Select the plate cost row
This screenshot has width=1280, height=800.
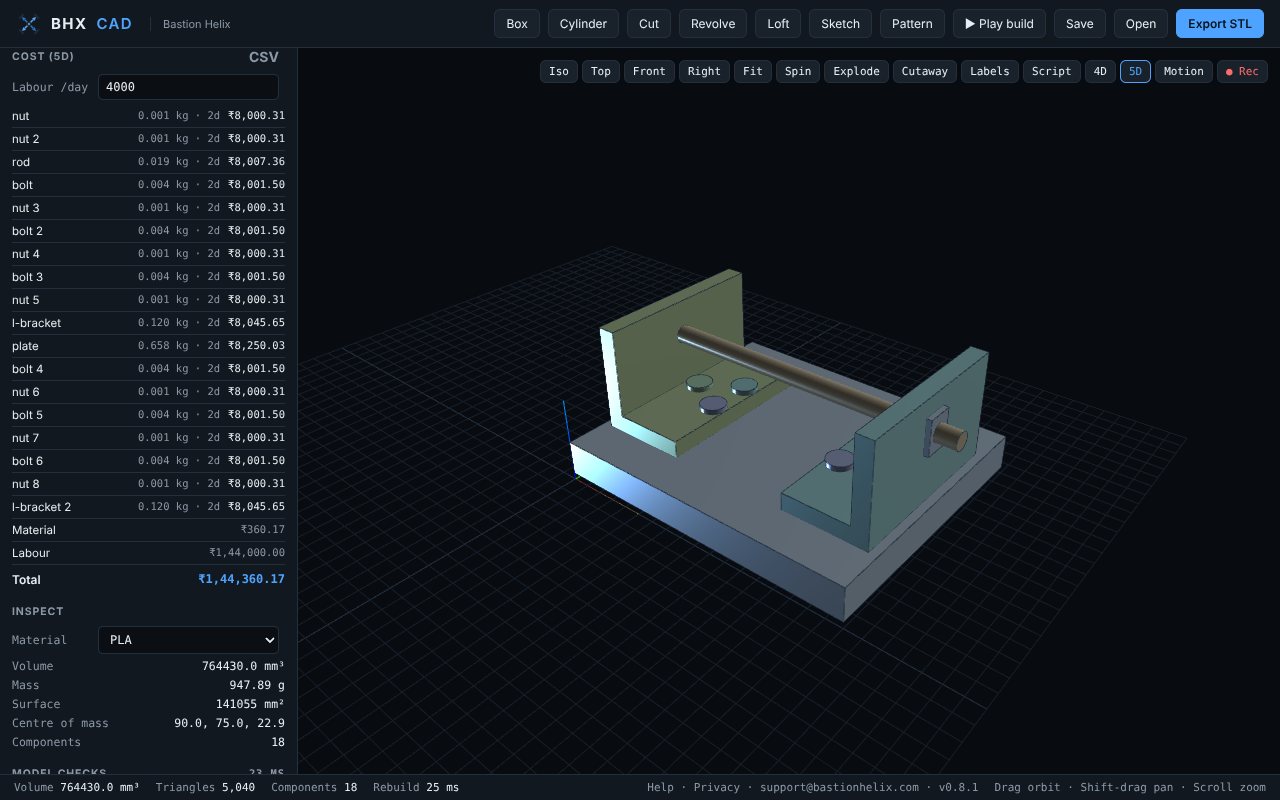point(148,346)
